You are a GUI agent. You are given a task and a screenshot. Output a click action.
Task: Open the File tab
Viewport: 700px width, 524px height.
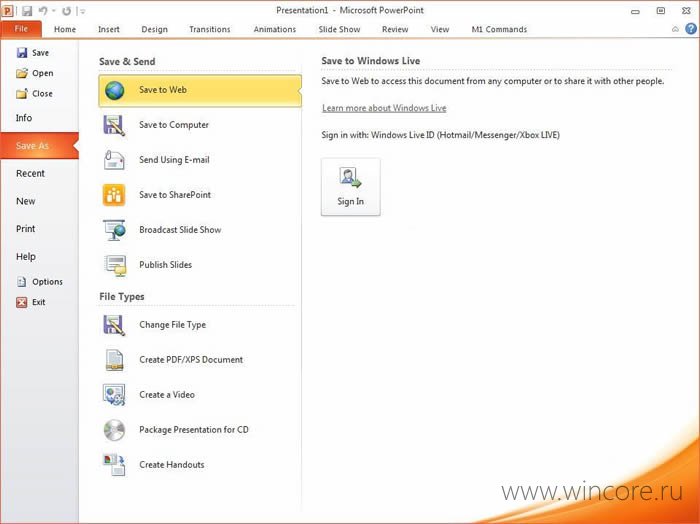(x=21, y=29)
